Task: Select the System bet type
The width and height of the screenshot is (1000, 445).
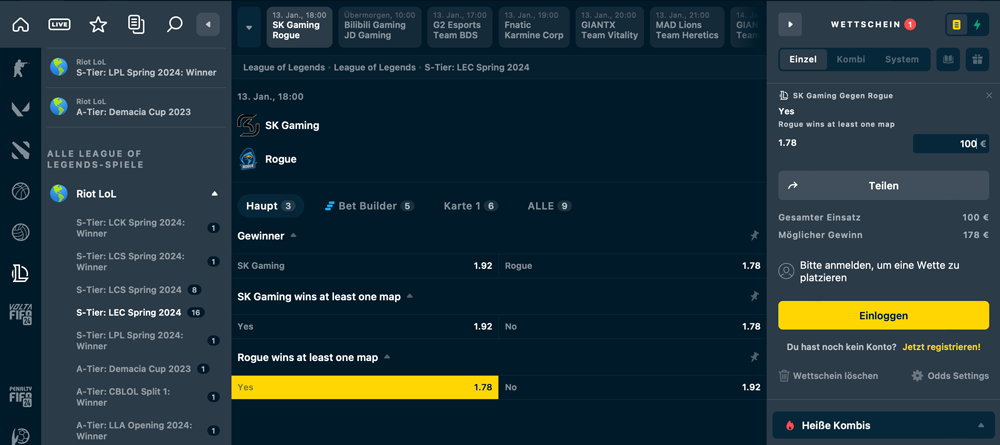Action: click(901, 59)
